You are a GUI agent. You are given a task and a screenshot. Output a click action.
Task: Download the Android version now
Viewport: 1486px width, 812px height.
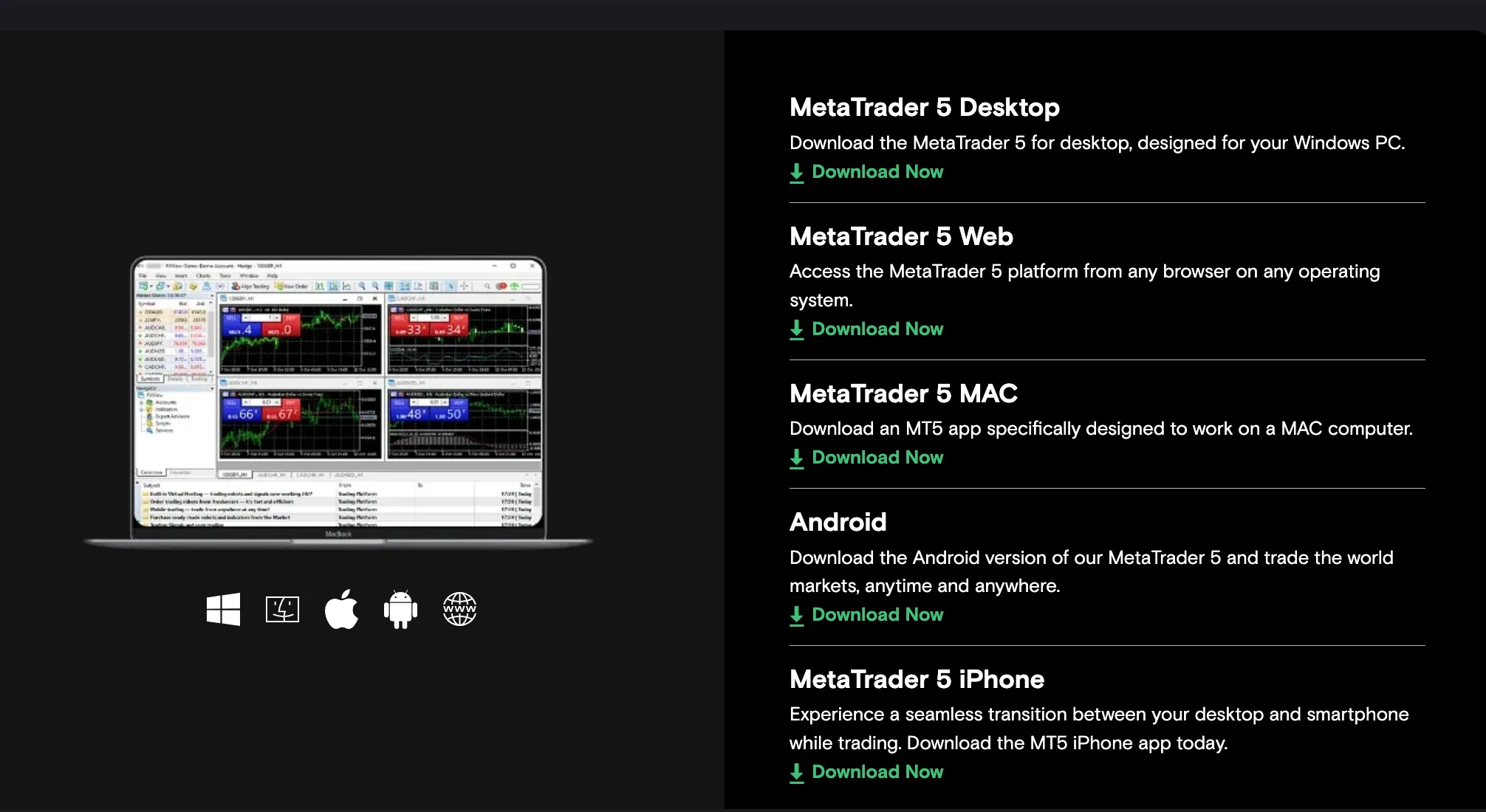pos(866,615)
